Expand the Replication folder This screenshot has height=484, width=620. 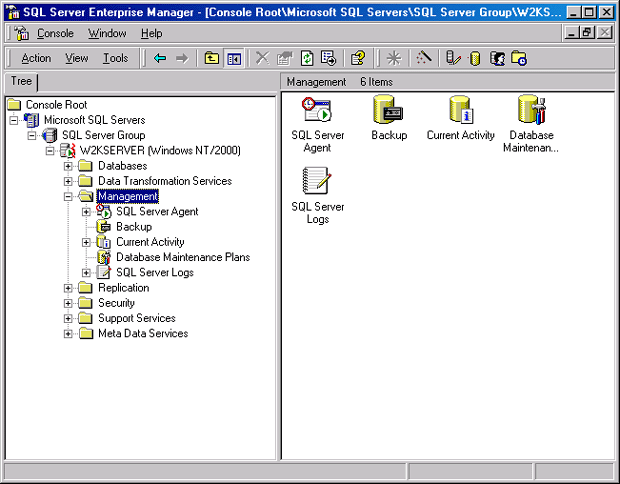68,288
